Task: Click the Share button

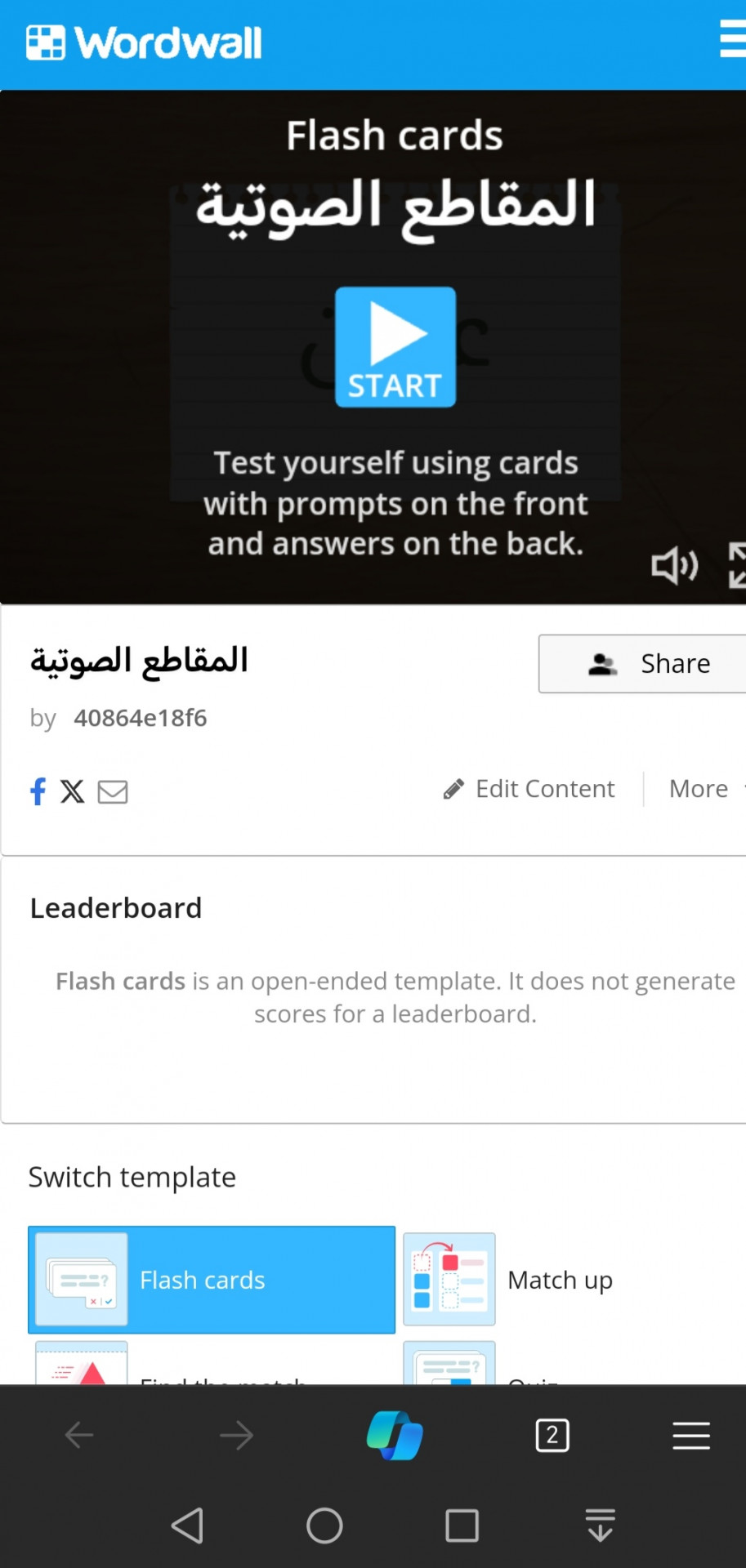Action: [642, 663]
